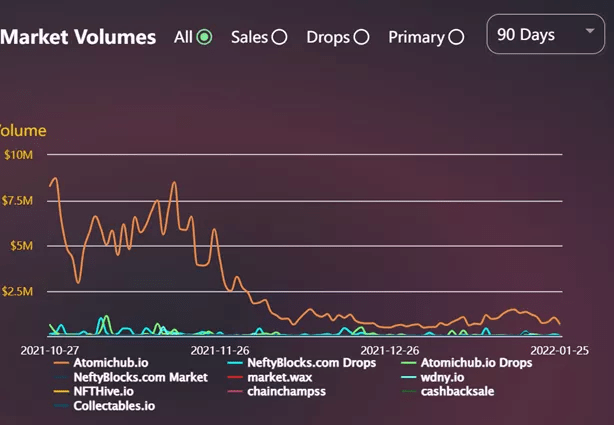Click the wdny.io legend entry
The height and width of the screenshot is (425, 614).
pos(442,377)
